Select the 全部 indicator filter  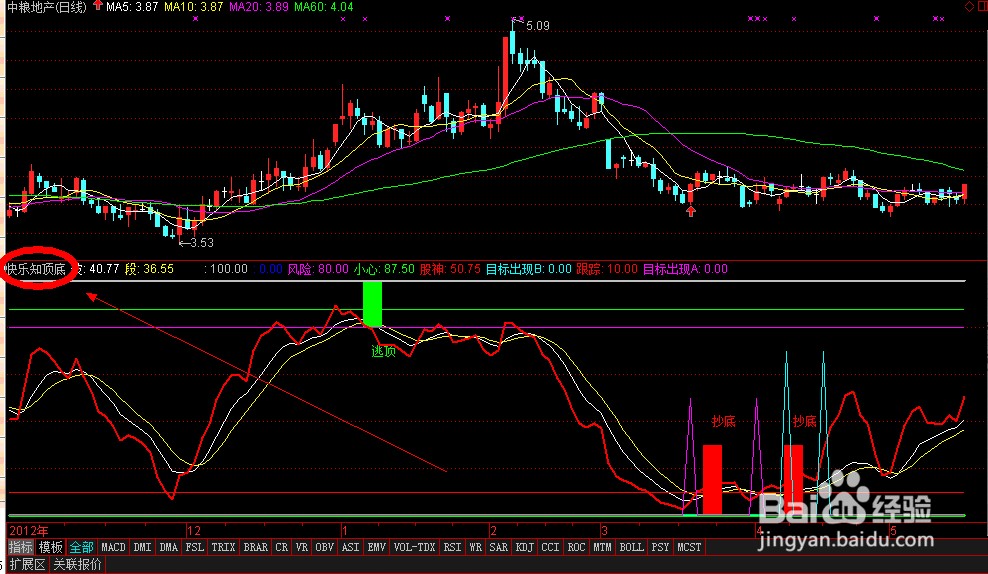(81, 547)
